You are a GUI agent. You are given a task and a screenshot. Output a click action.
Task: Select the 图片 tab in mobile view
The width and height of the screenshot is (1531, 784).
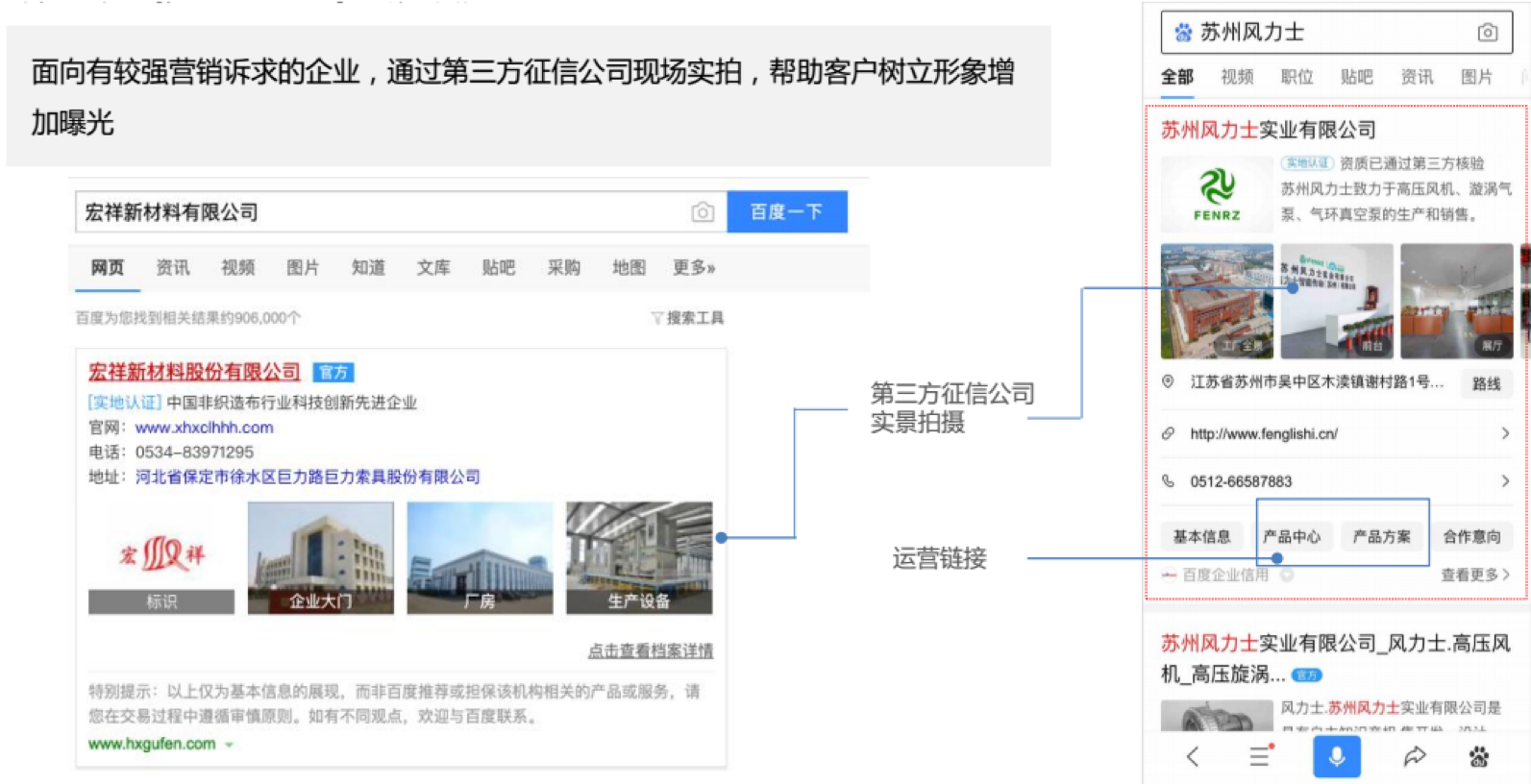pos(1476,77)
